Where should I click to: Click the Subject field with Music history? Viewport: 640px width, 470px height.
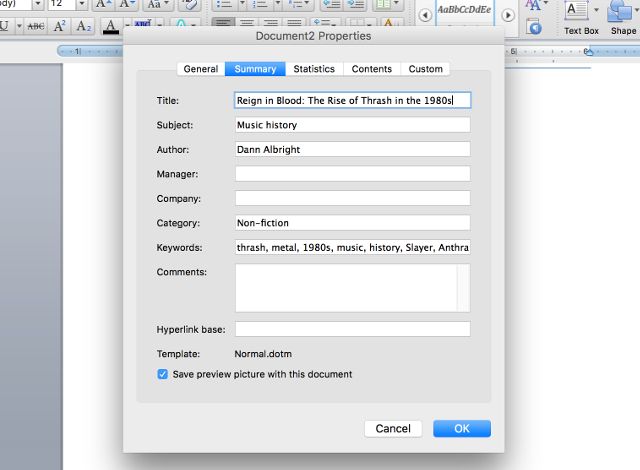353,125
